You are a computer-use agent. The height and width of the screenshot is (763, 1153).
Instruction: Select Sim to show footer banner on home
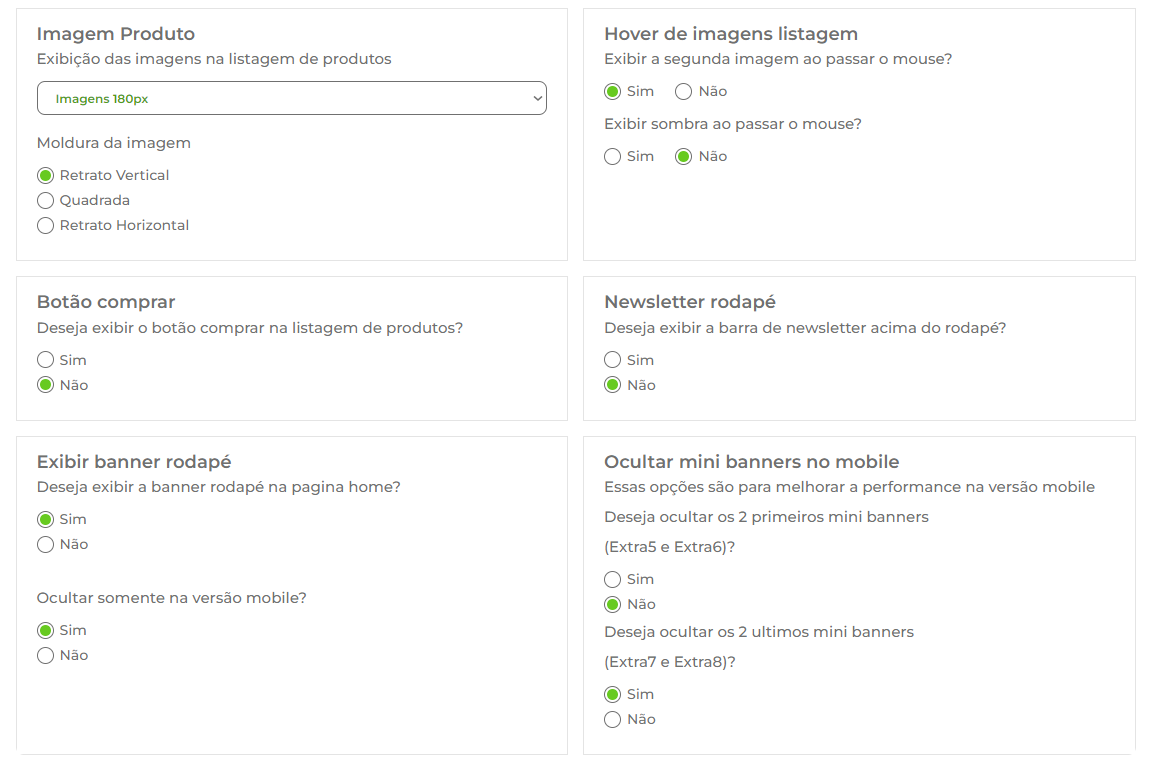45,519
